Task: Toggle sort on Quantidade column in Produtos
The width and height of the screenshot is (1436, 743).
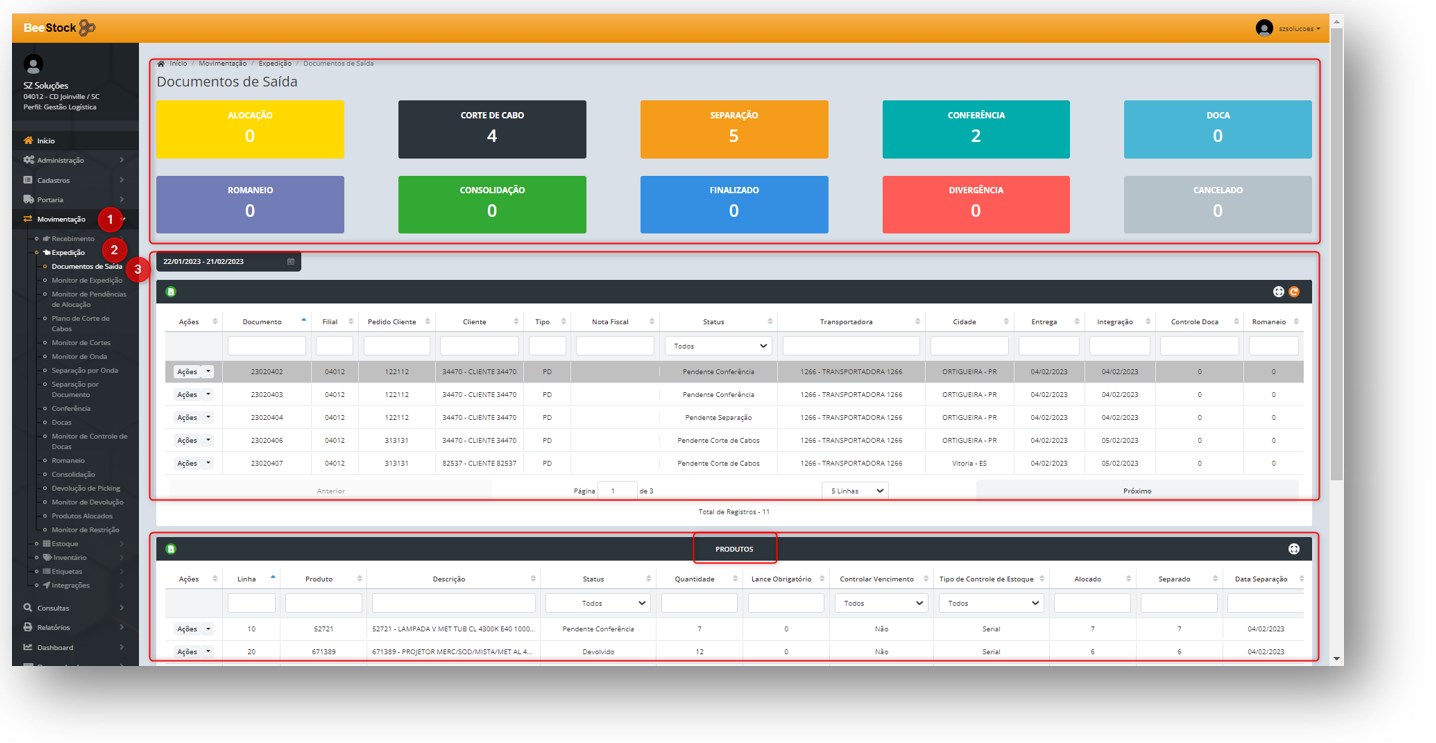Action: pos(699,579)
